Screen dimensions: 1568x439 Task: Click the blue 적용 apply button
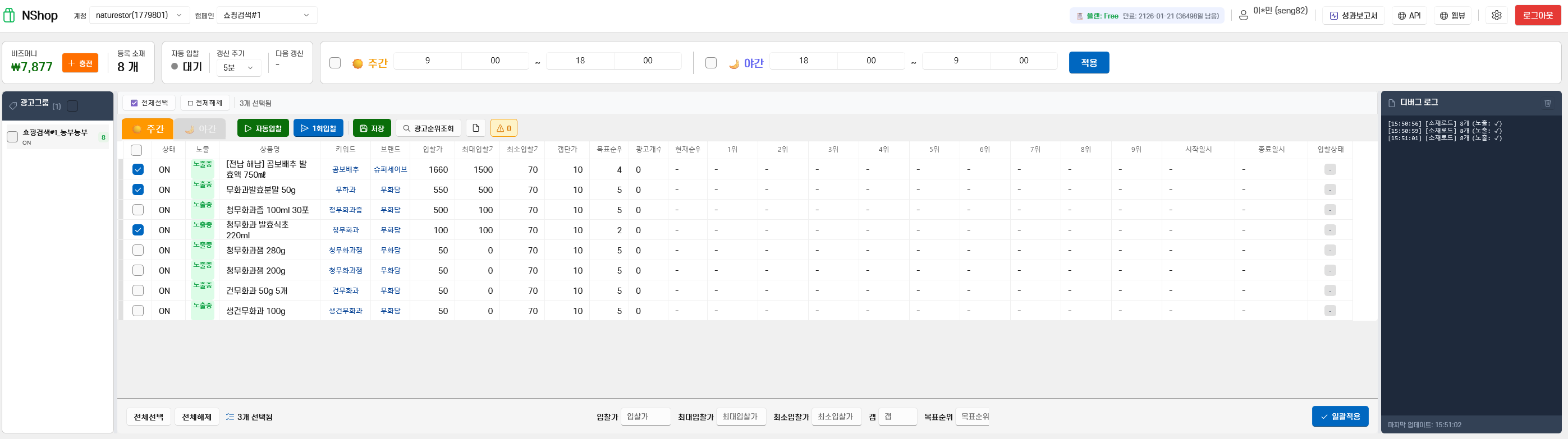[x=1089, y=63]
